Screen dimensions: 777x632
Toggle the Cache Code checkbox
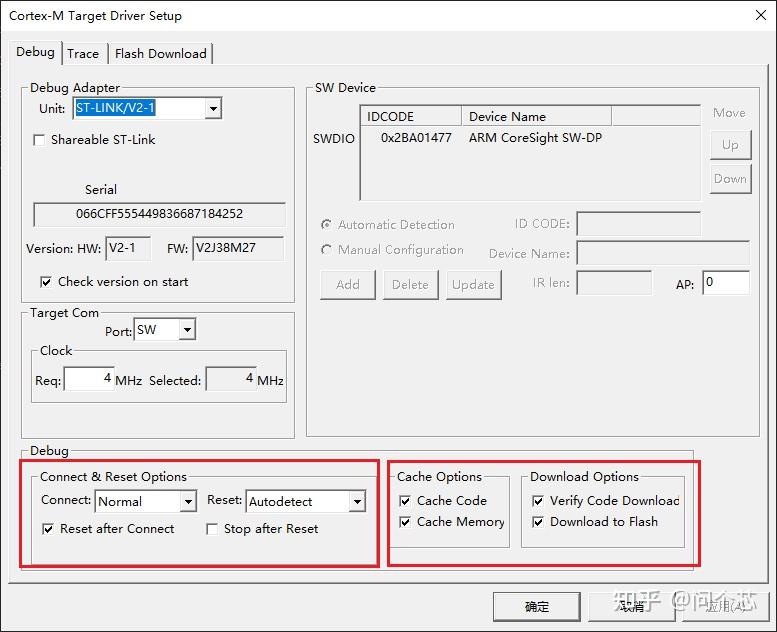tap(405, 501)
